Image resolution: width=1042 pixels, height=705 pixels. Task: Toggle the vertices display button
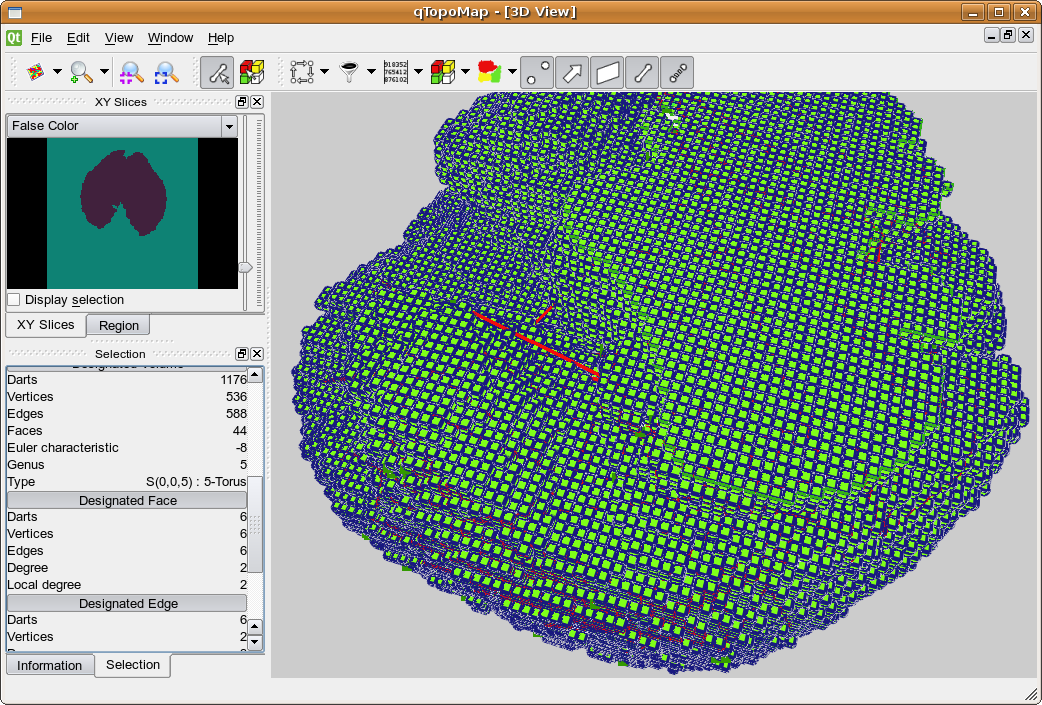tap(537, 72)
